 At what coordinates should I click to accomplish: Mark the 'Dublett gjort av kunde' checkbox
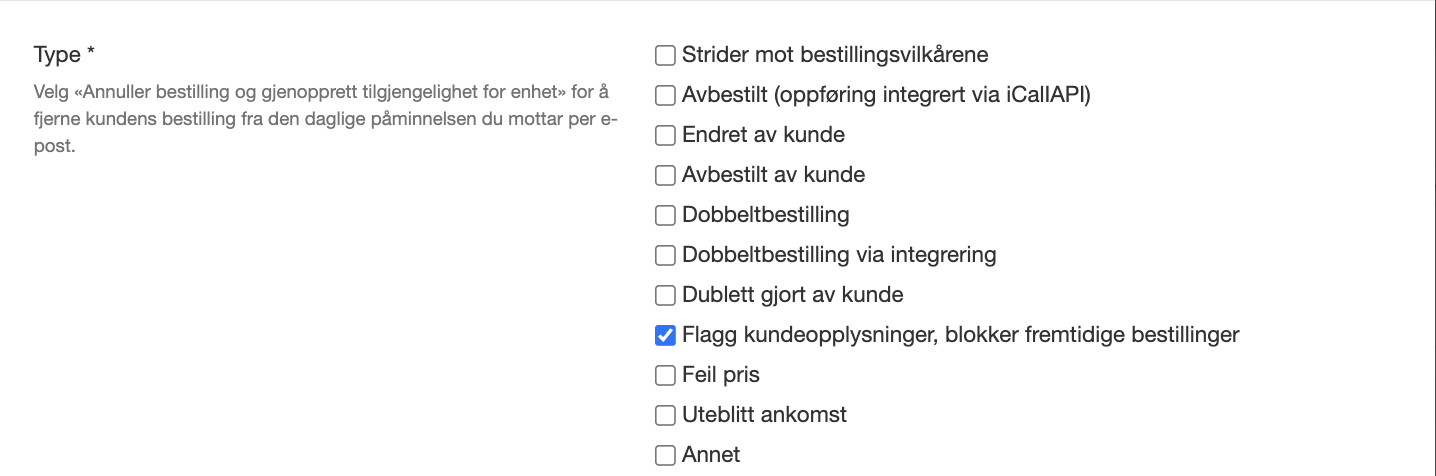click(665, 295)
